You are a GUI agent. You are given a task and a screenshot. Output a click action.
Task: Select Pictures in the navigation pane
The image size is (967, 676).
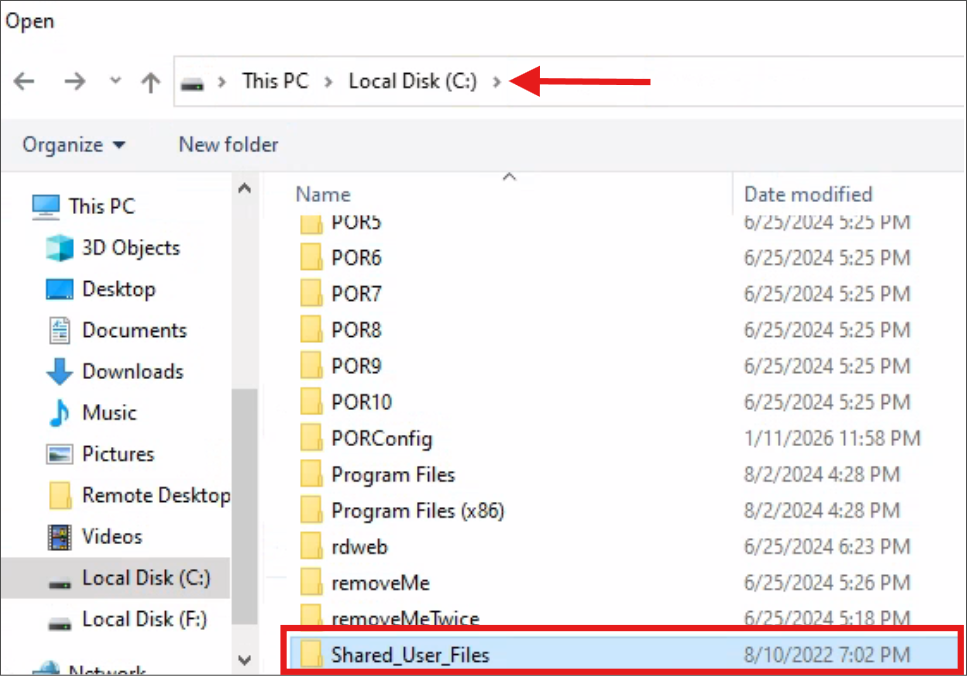click(x=117, y=454)
